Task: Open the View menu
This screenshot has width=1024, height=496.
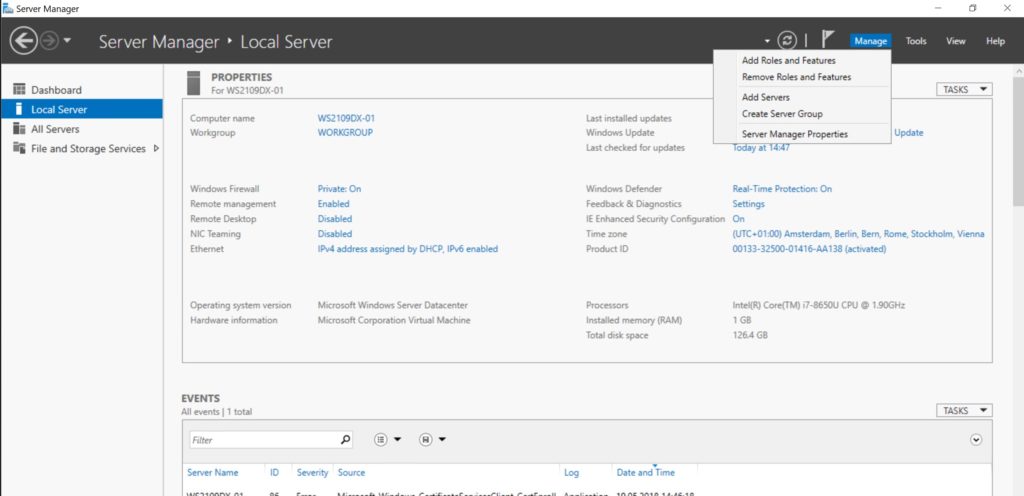Action: pyautogui.click(x=955, y=41)
